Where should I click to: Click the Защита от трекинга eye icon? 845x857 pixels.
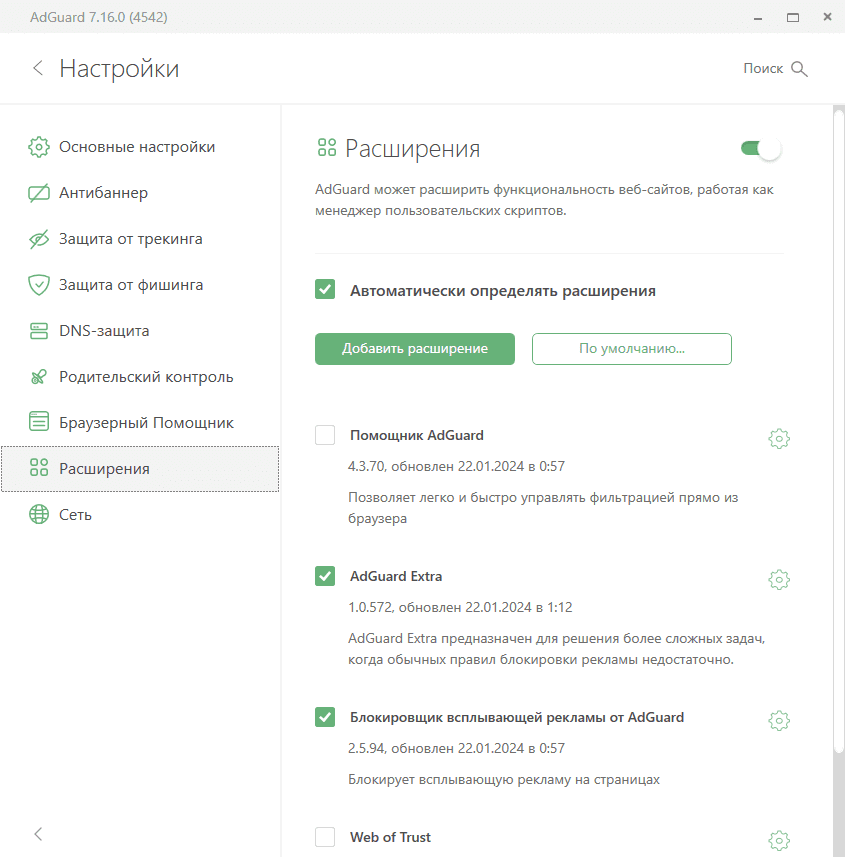tap(39, 239)
